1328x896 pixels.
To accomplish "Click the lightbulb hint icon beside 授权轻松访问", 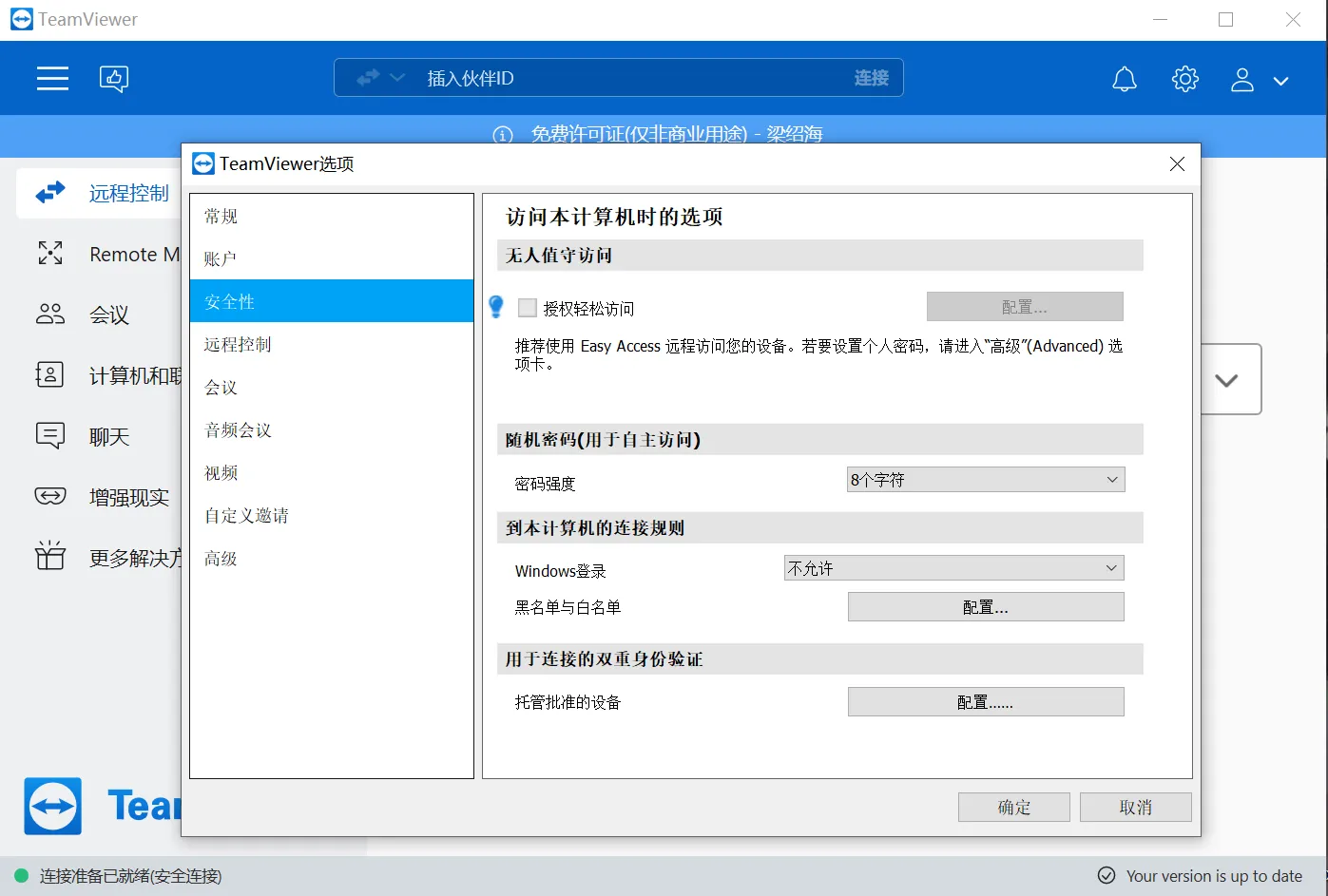I will pyautogui.click(x=496, y=307).
